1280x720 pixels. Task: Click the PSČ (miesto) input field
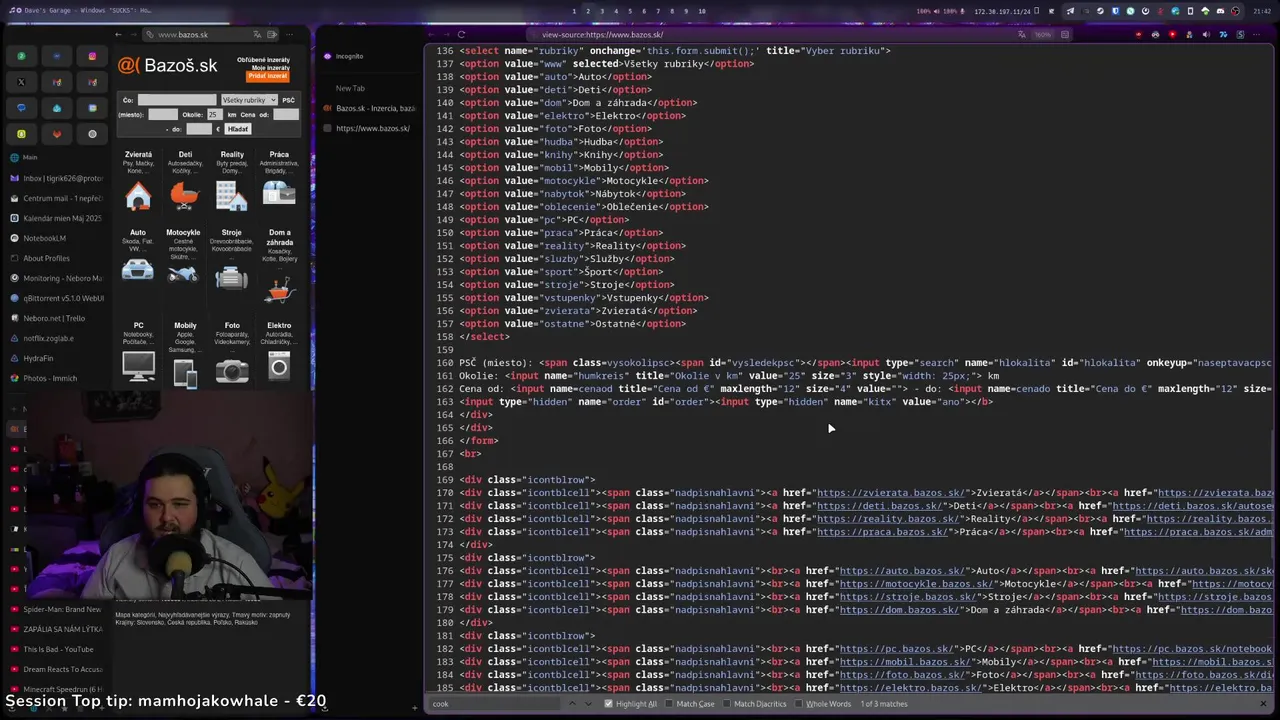pos(163,115)
